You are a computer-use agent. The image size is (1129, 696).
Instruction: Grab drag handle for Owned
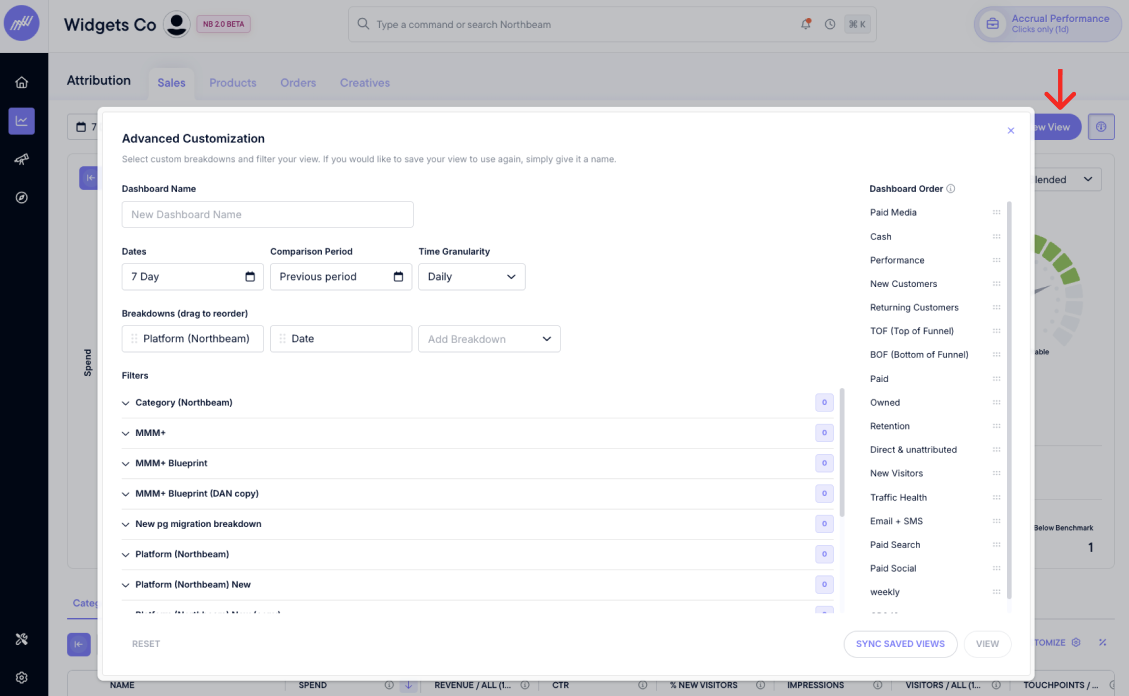coord(997,402)
